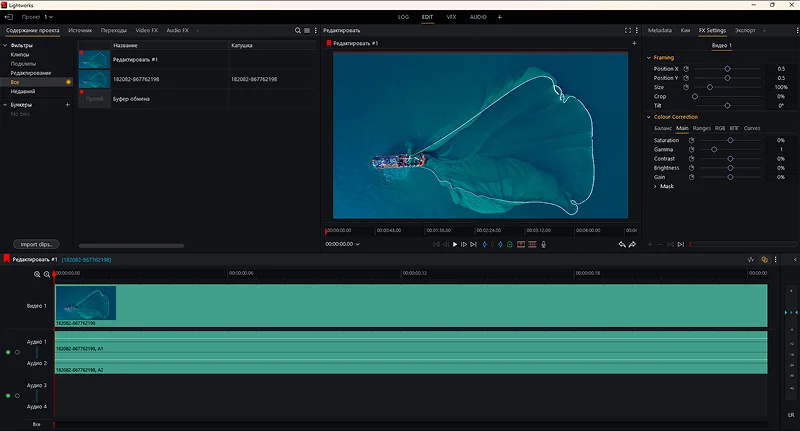800x431 pixels.
Task: Toggle keyframe stopwatch for Contrast
Action: [x=691, y=159]
